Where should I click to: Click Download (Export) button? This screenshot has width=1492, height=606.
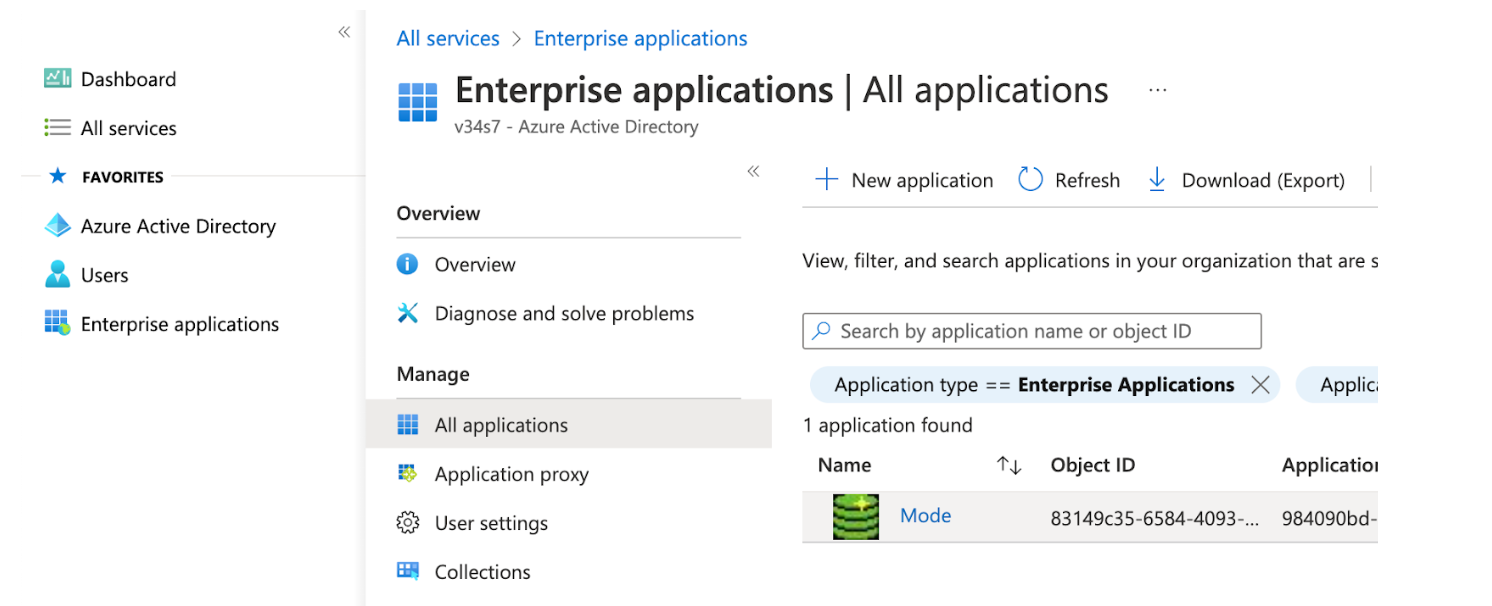click(x=1246, y=180)
